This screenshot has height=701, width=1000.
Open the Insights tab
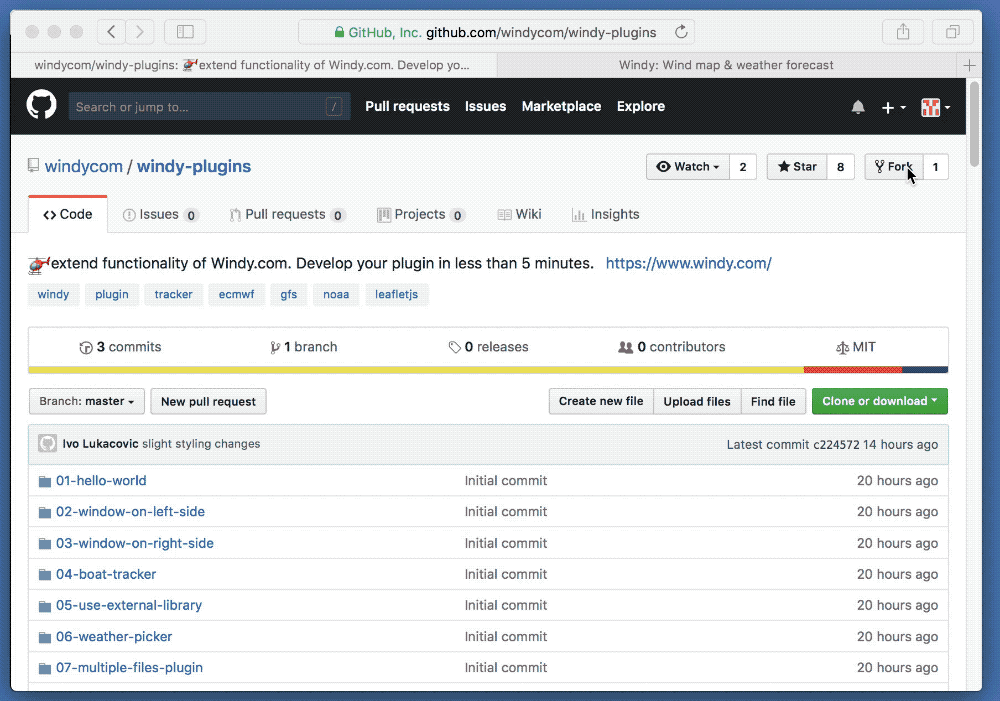(x=605, y=214)
